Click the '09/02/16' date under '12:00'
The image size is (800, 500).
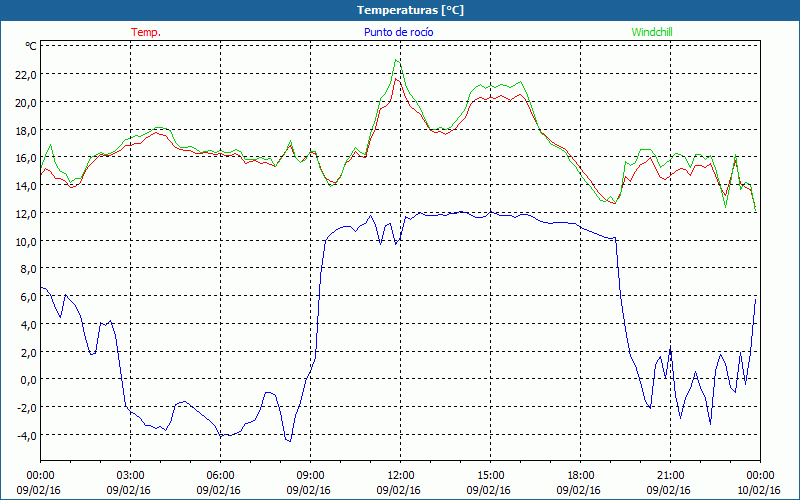point(398,490)
